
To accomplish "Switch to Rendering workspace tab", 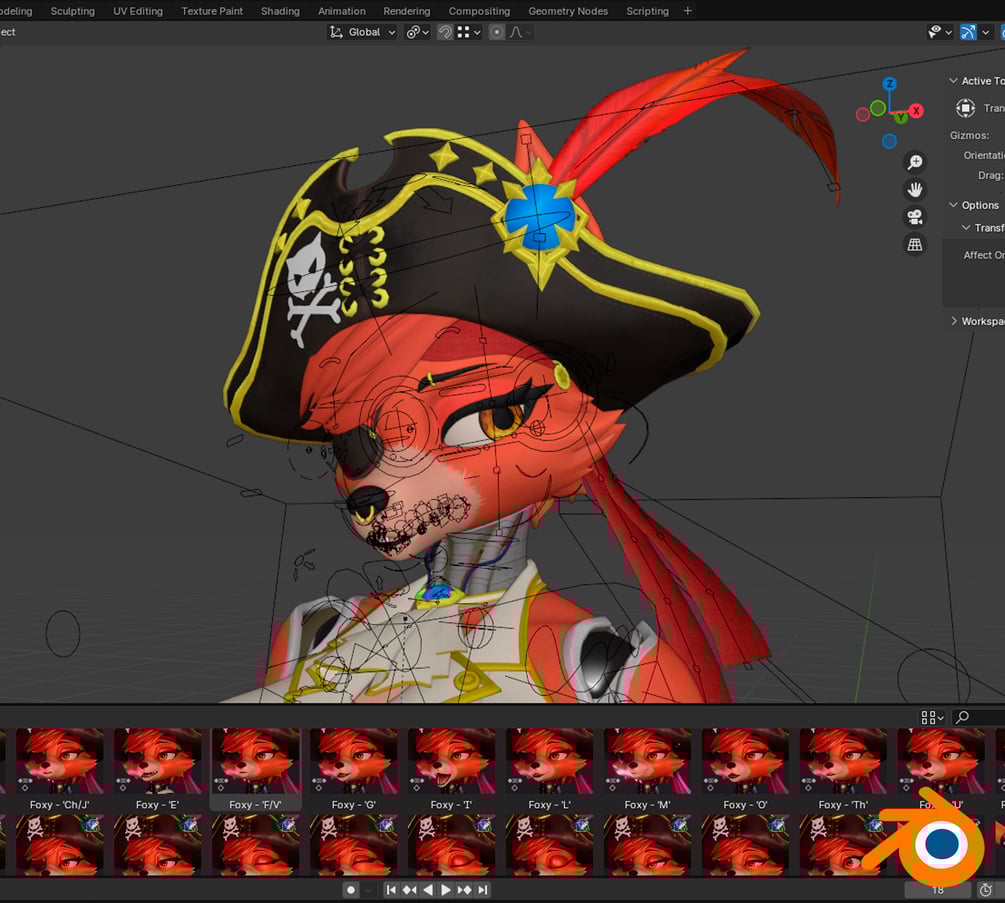I will 406,11.
